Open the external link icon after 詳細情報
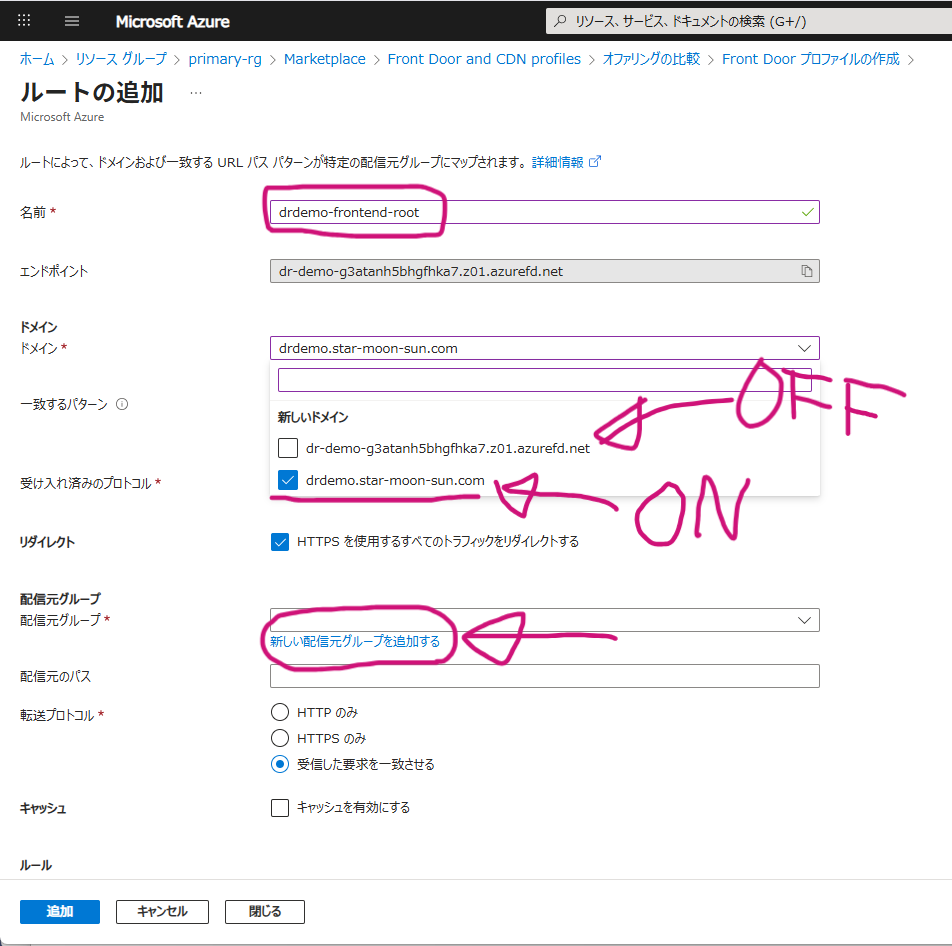The image size is (952, 946). 595,162
